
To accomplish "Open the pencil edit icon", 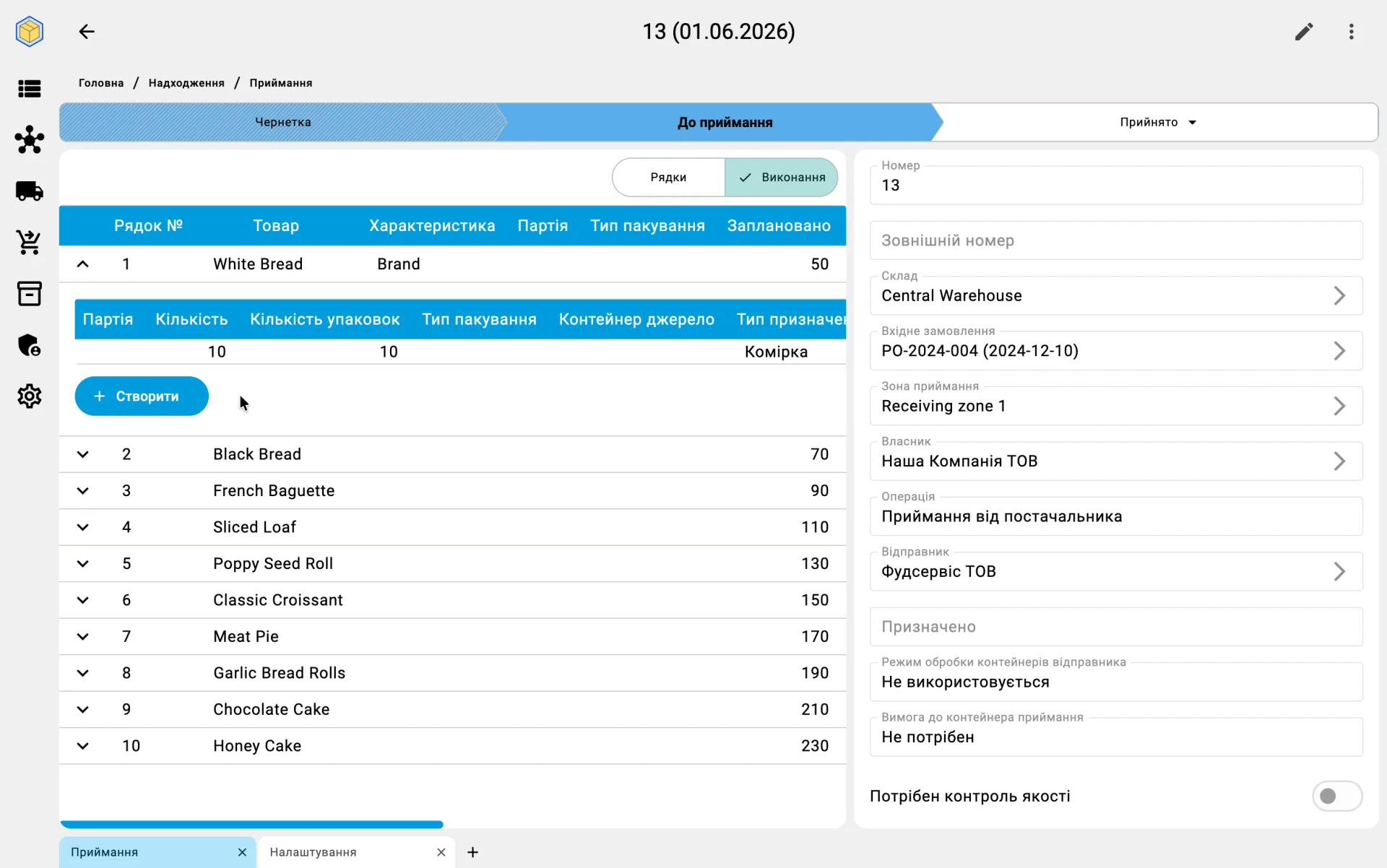I will [1304, 32].
